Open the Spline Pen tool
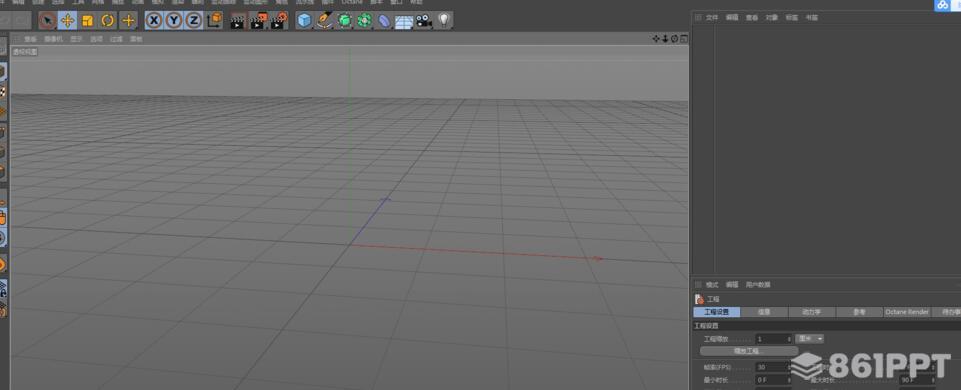Screen dimensions: 961x390 [x=325, y=21]
